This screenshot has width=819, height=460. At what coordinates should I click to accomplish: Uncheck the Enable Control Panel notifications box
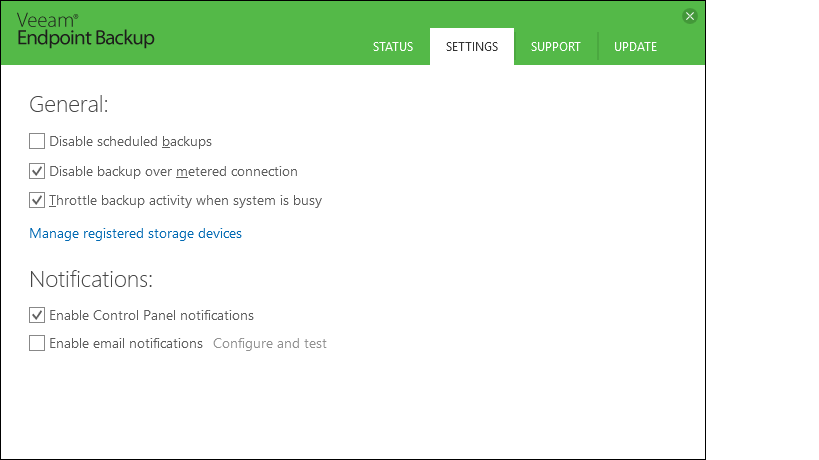click(37, 315)
